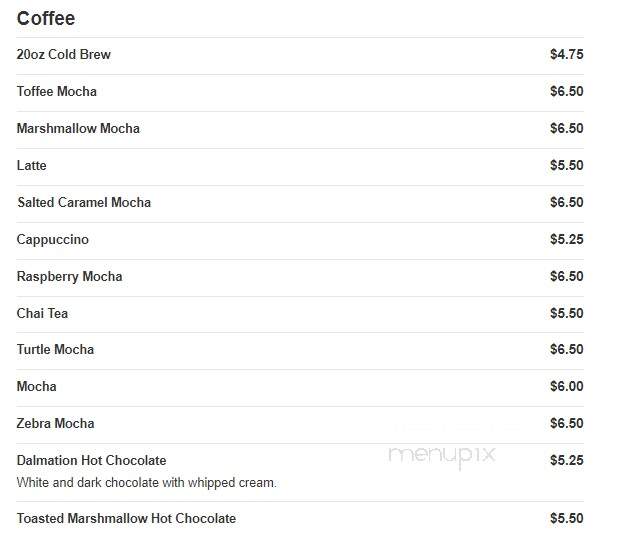The height and width of the screenshot is (537, 621).
Task: Click the white and dark chocolate description
Action: 147,483
